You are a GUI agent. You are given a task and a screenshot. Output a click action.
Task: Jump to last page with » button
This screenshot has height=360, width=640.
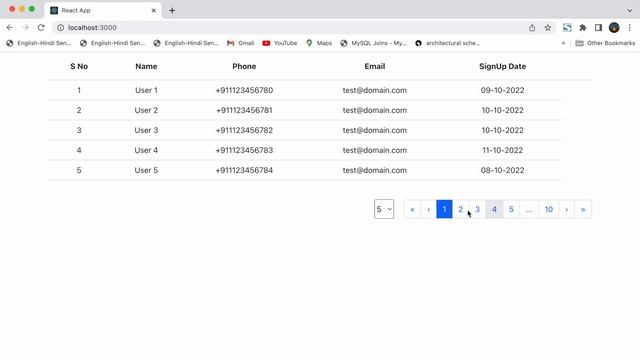[583, 209]
